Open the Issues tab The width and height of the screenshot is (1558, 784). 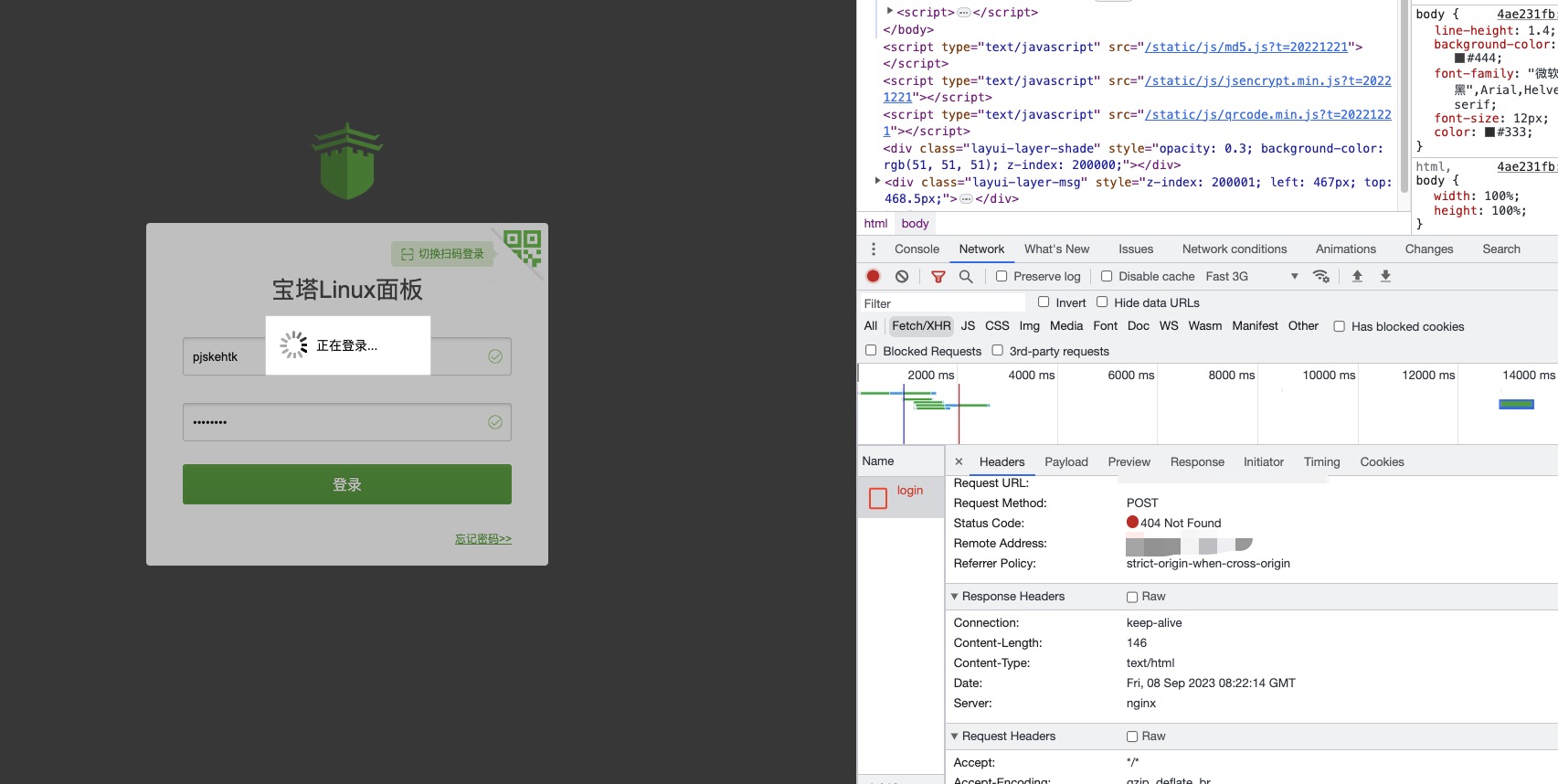(x=1136, y=249)
